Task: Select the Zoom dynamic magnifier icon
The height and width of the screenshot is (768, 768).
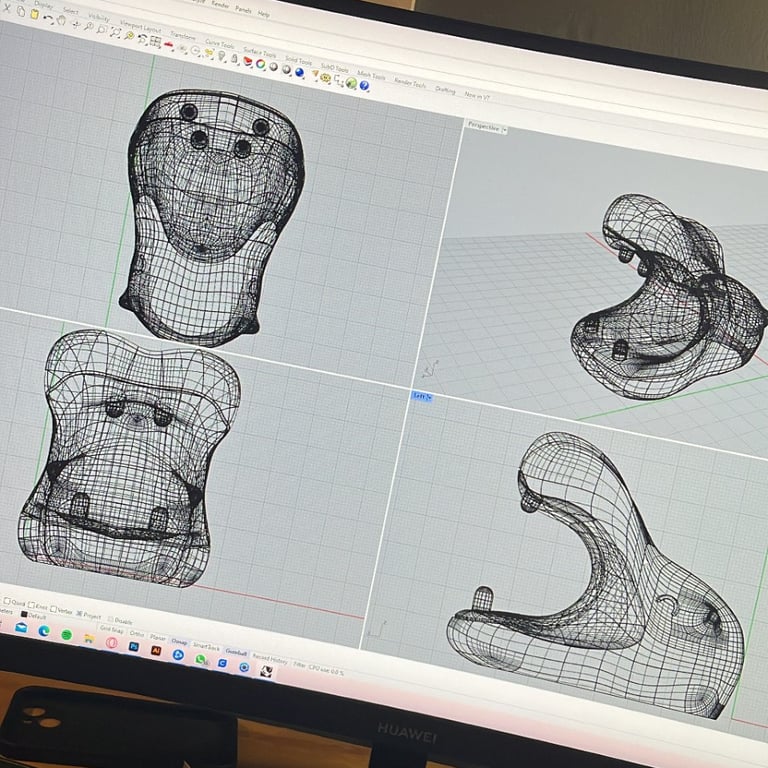Action: click(x=89, y=26)
